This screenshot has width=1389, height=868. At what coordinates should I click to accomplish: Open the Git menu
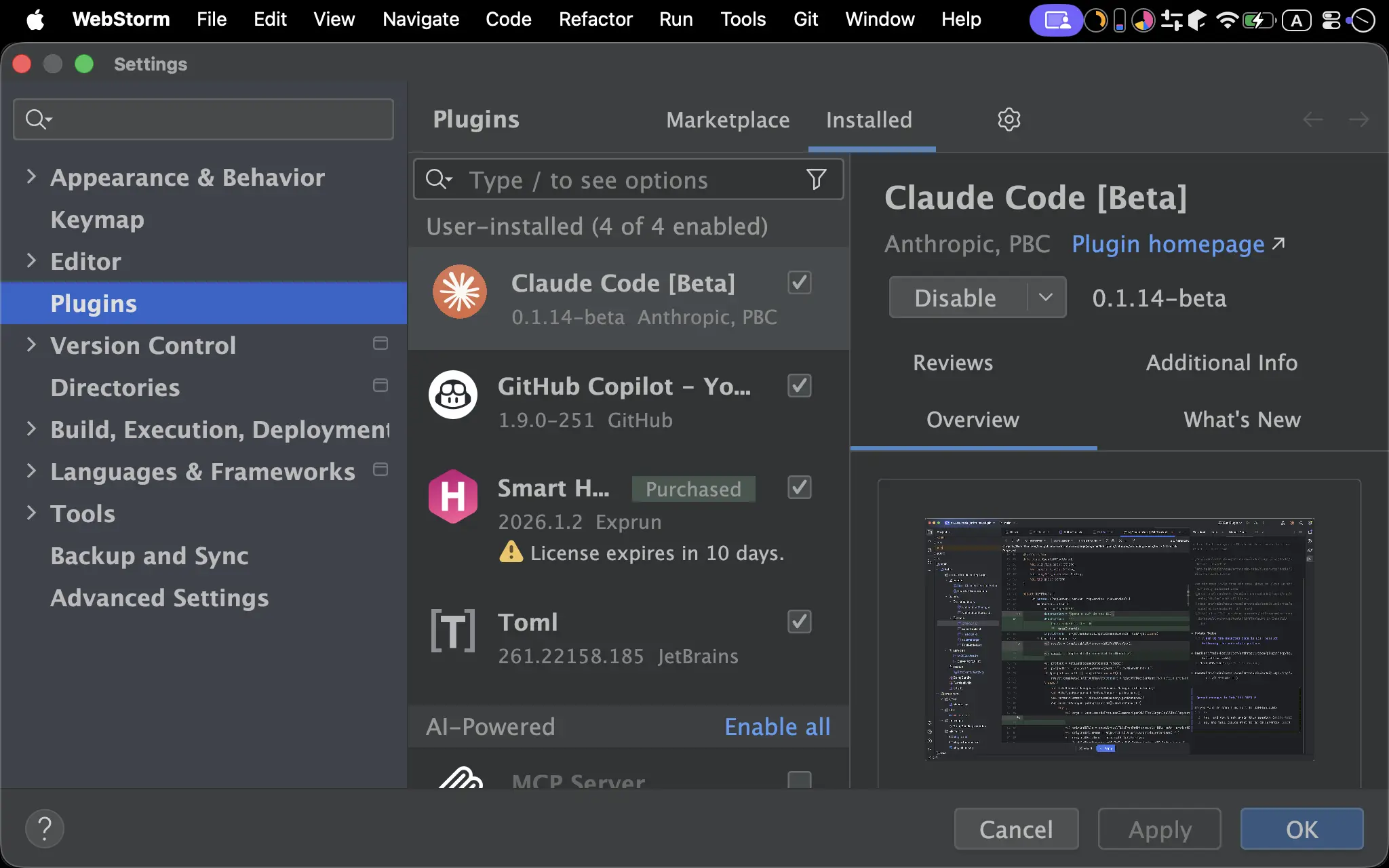805,20
